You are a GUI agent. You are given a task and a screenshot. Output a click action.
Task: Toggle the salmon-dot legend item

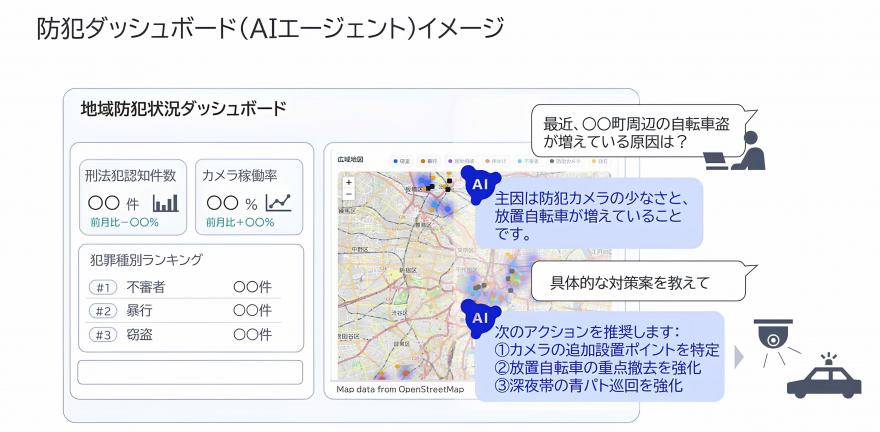click(494, 161)
